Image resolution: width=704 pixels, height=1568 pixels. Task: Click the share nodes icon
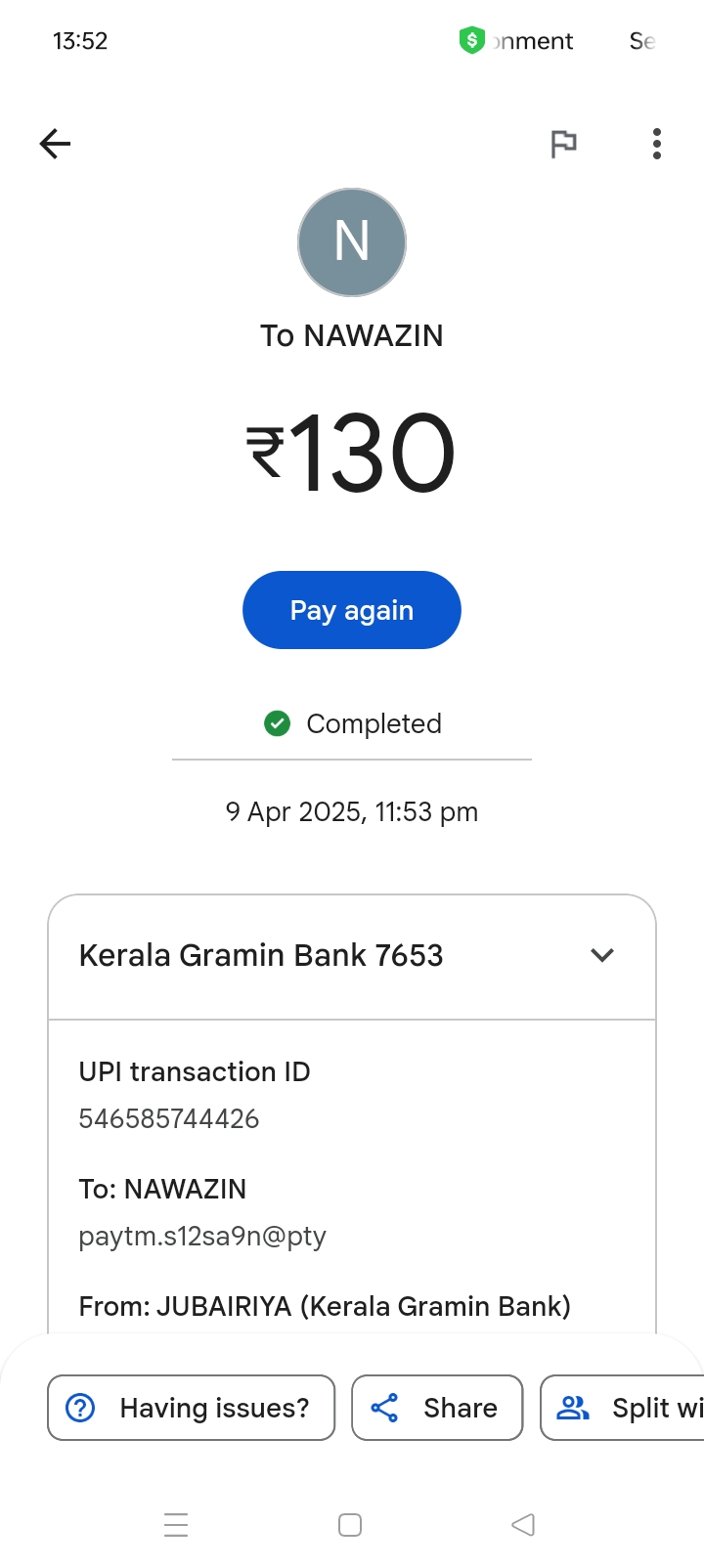click(384, 1408)
